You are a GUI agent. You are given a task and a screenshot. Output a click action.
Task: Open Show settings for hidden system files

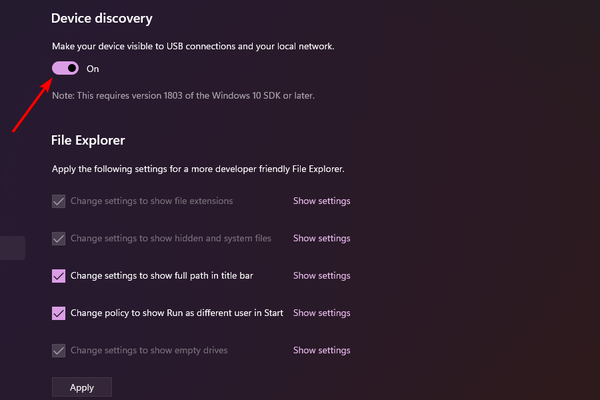(321, 238)
